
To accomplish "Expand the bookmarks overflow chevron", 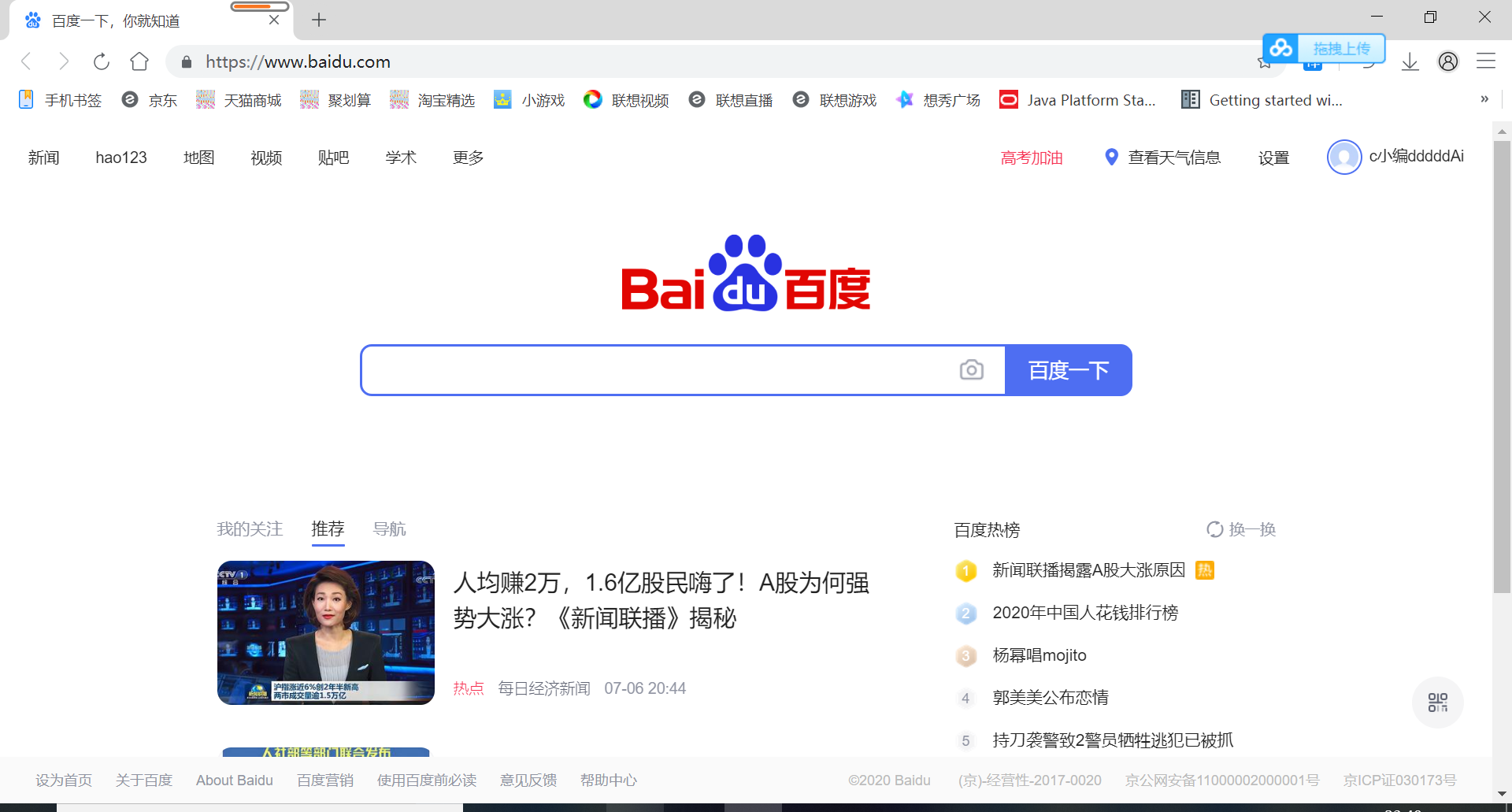I will [1484, 99].
